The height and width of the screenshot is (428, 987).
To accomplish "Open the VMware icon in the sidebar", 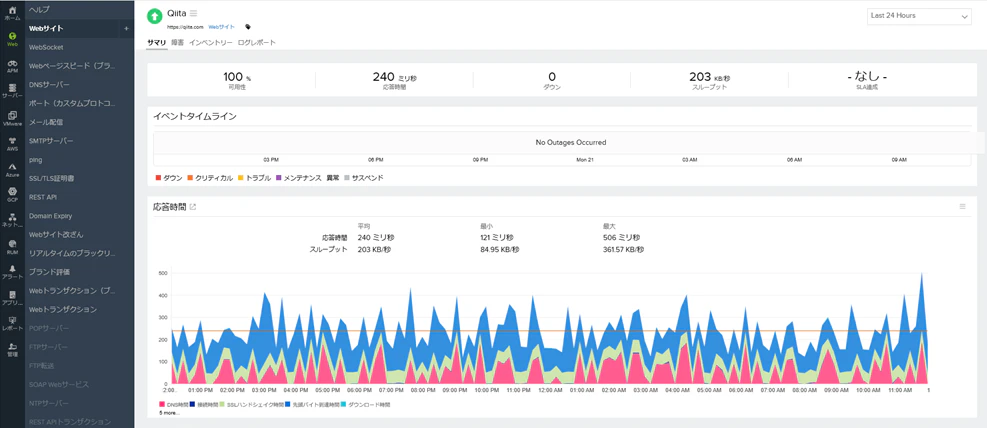I will (13, 116).
